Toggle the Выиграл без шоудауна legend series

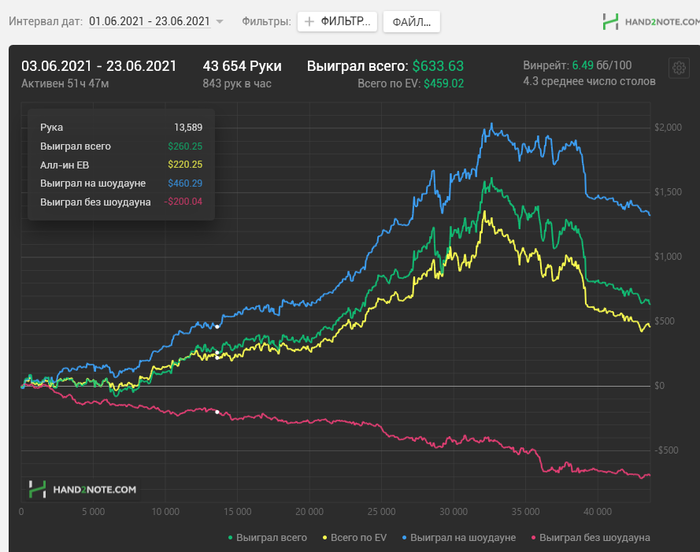pos(590,538)
